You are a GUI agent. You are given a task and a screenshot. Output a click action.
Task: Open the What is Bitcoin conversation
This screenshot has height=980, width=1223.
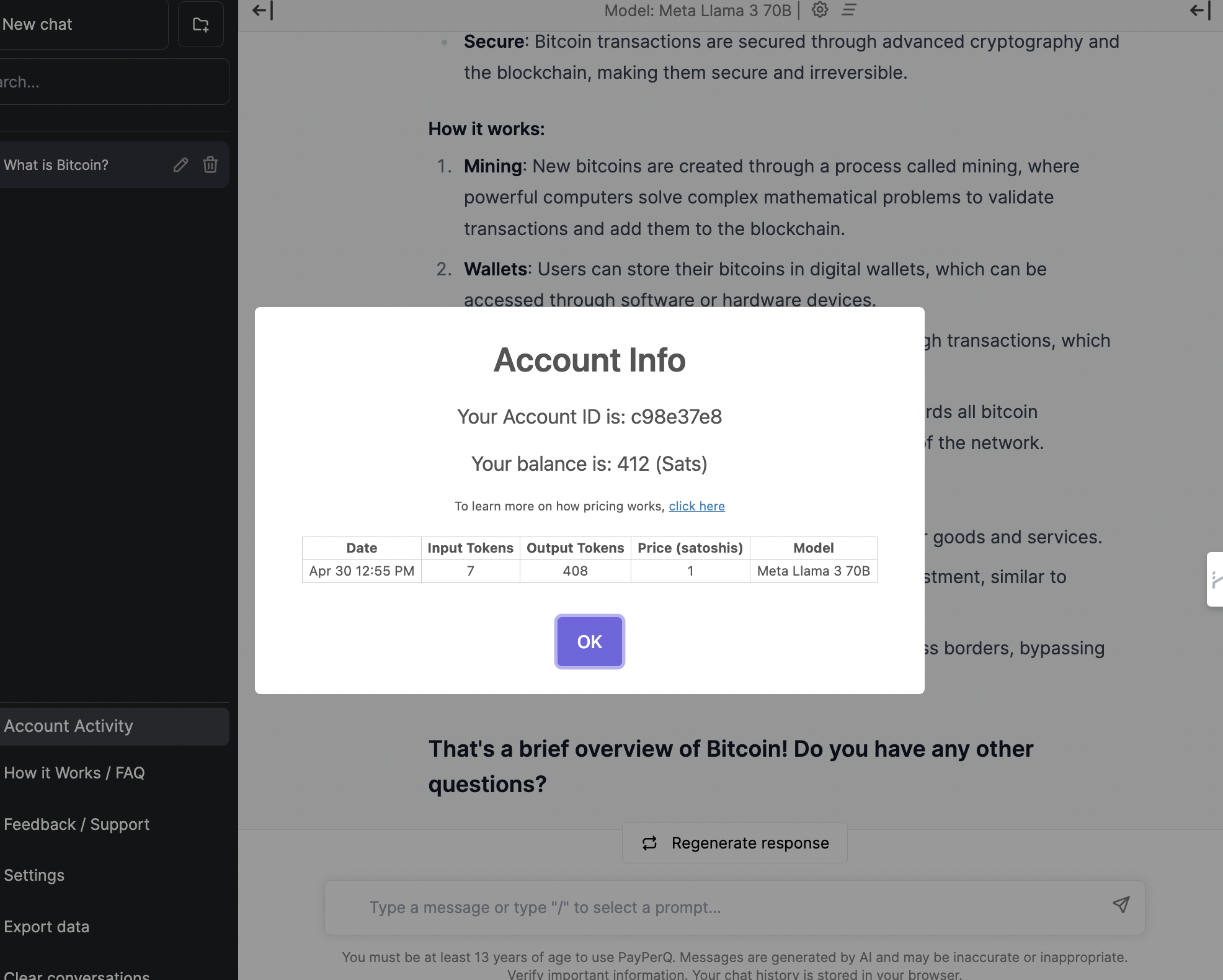click(x=56, y=165)
